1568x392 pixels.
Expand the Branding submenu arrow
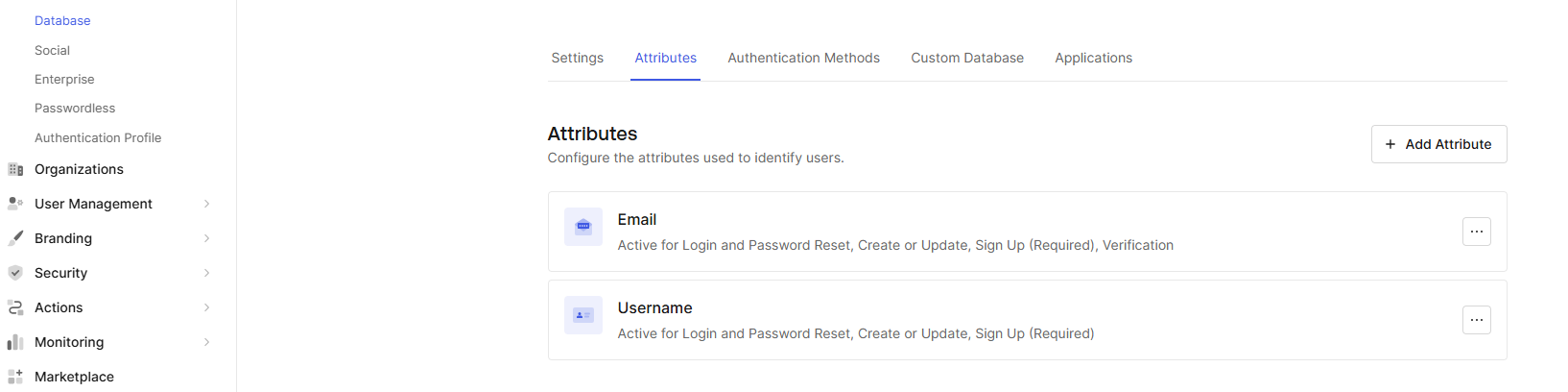click(x=206, y=238)
